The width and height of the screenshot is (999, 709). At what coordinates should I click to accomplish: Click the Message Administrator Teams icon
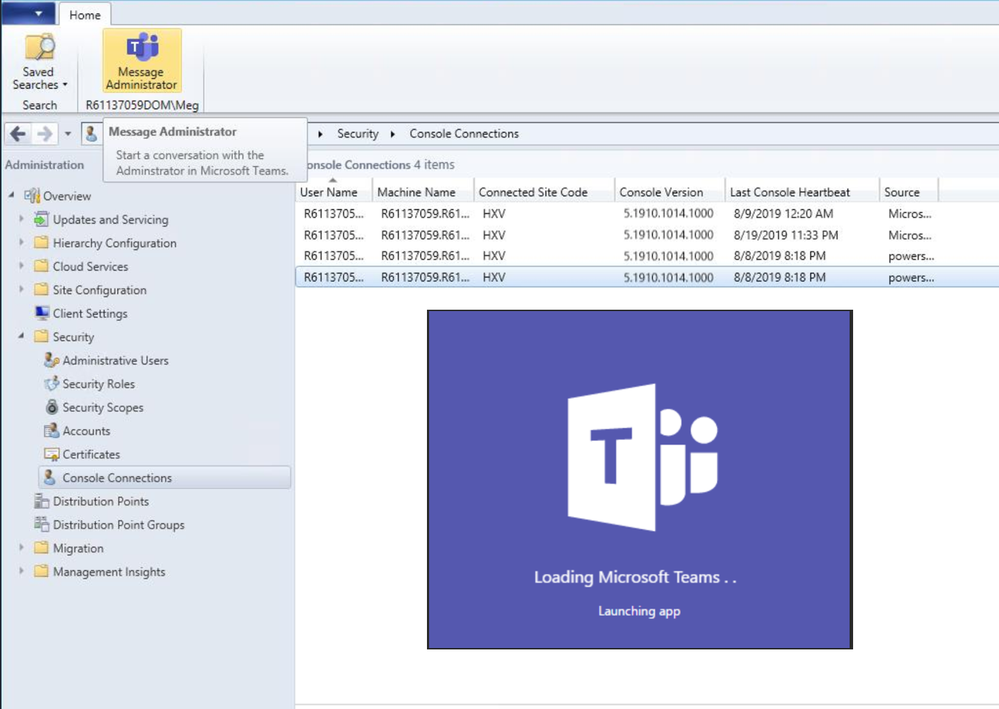pos(141,47)
